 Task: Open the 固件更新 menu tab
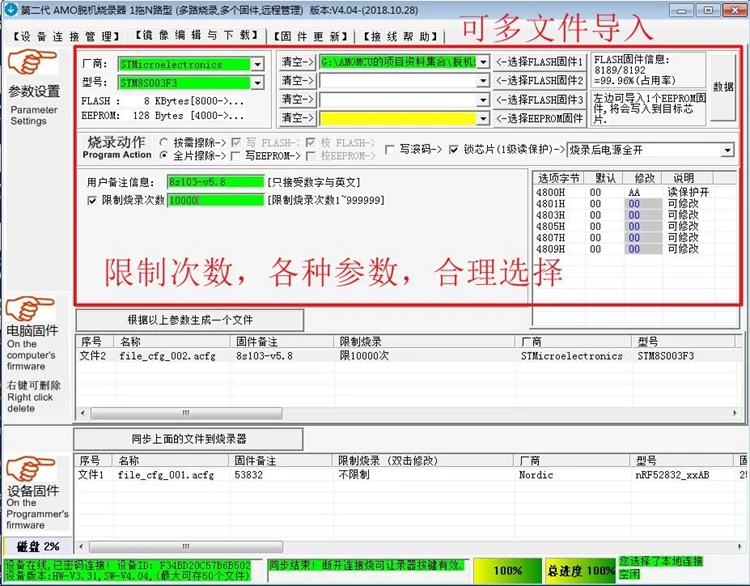310,36
